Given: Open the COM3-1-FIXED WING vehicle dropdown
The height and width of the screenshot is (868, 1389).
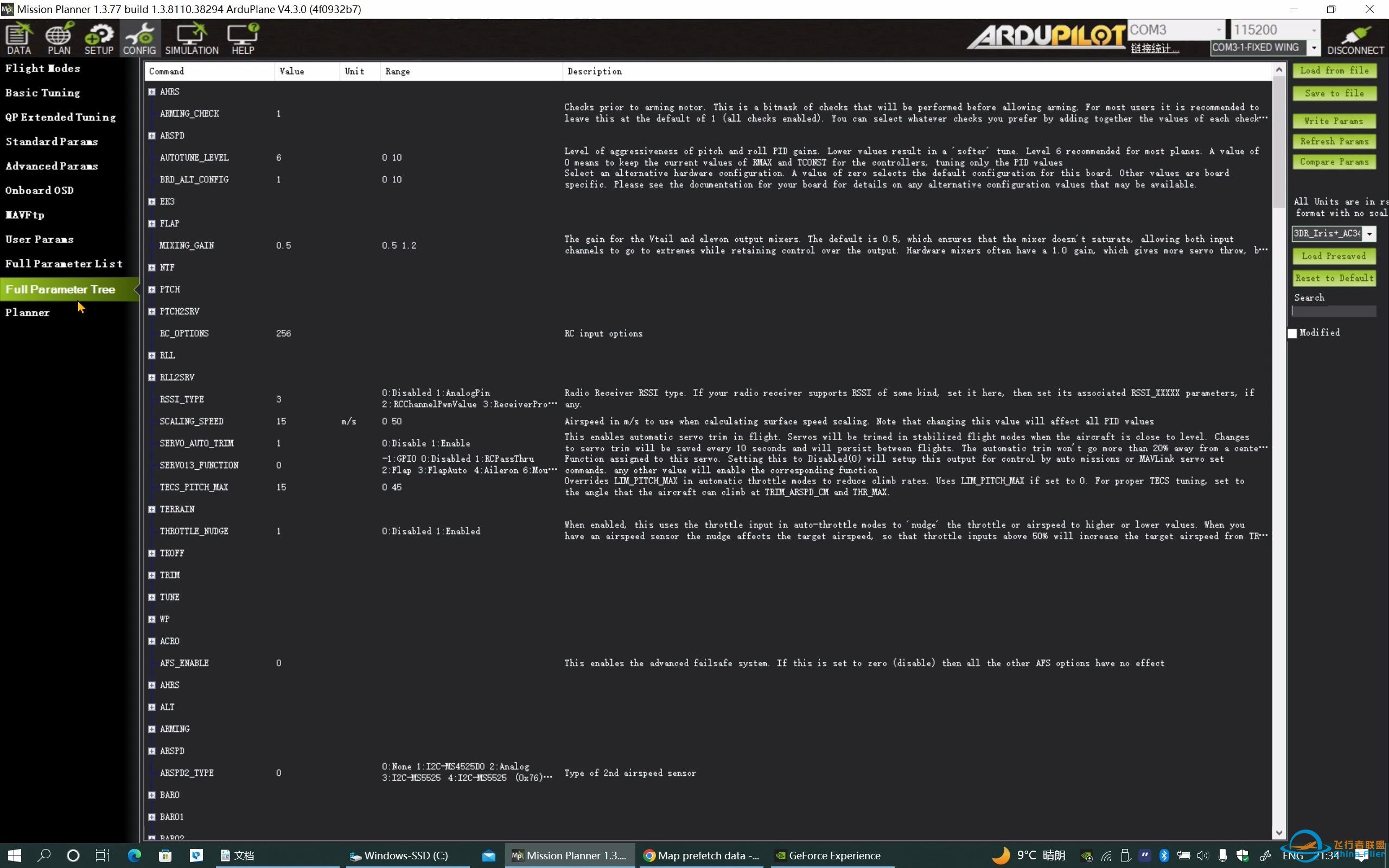Looking at the screenshot, I should pyautogui.click(x=1313, y=48).
